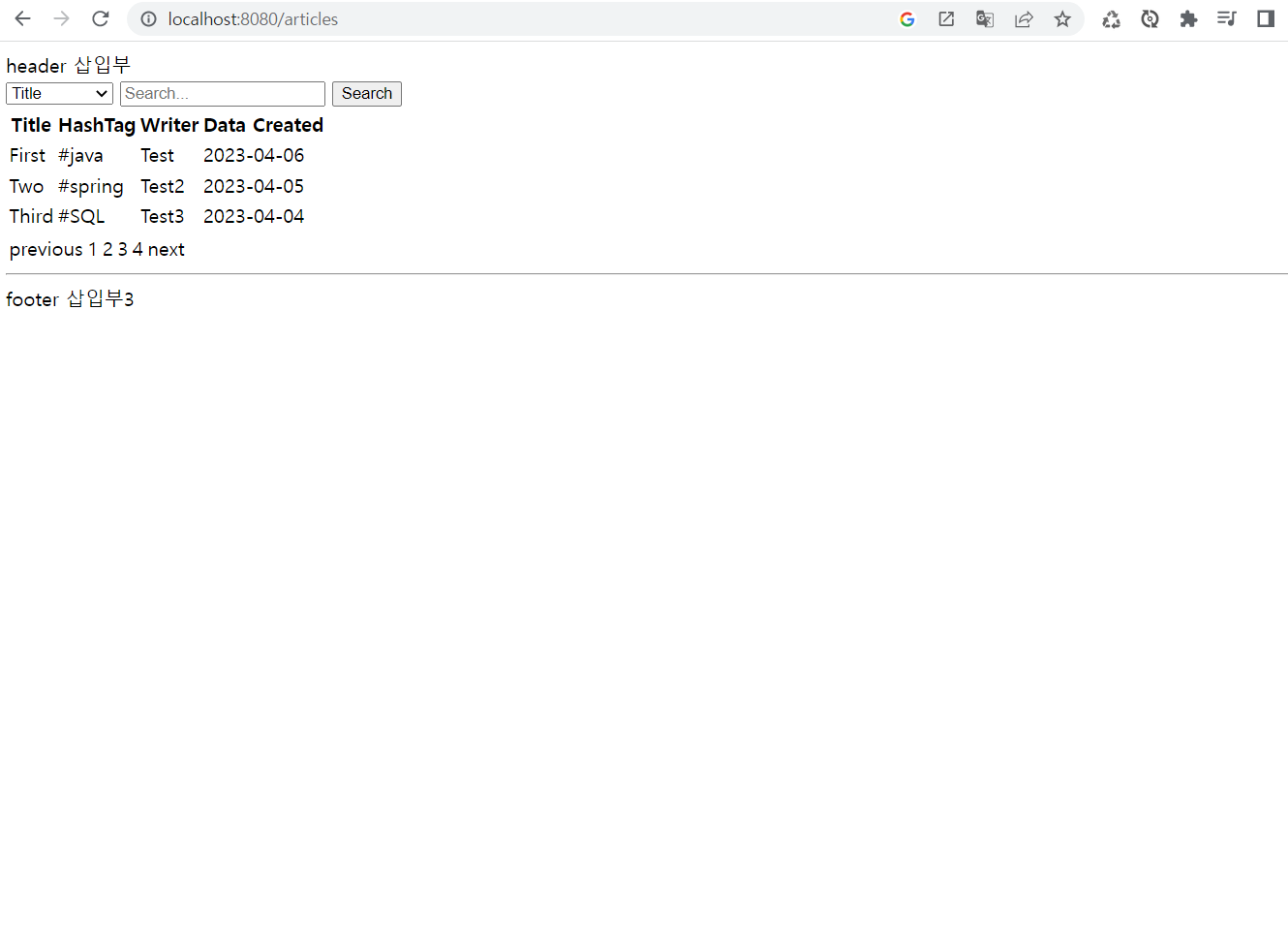Open page in new window icon
The height and width of the screenshot is (931, 1288).
946,19
